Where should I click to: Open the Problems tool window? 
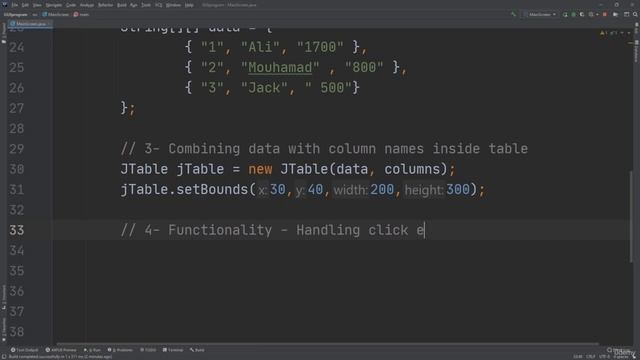coord(120,350)
